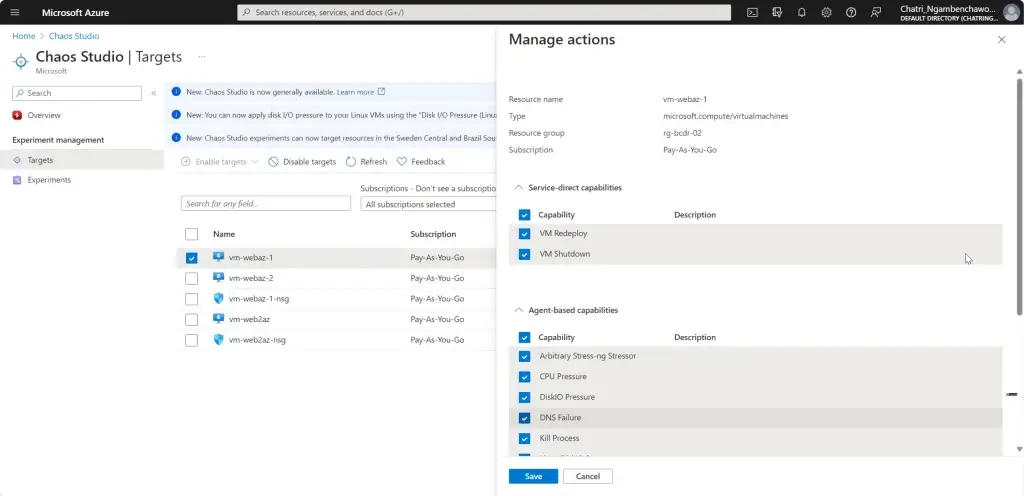
Task: Open the notifications bell
Action: tap(802, 12)
